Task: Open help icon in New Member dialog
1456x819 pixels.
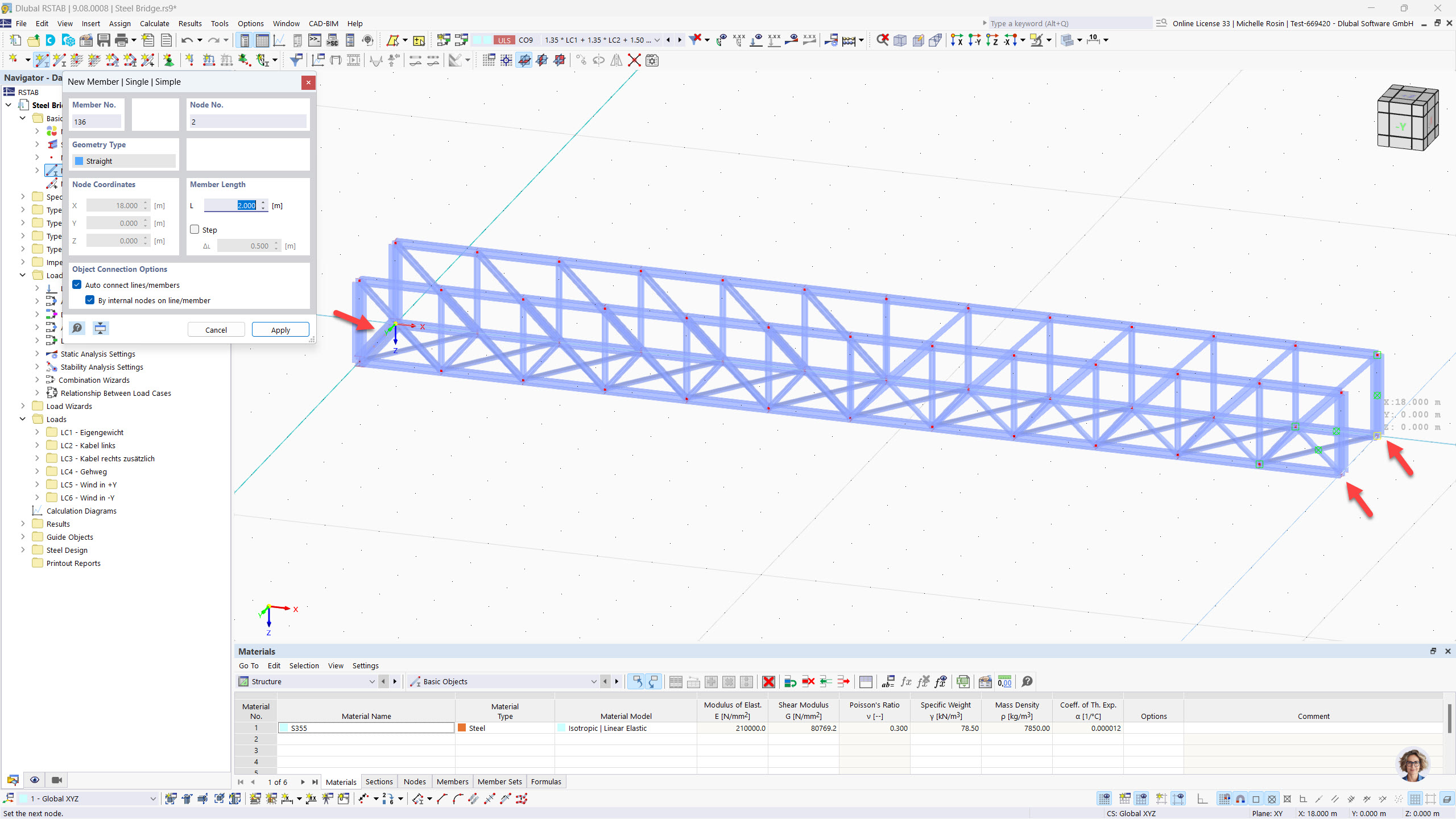Action: pyautogui.click(x=77, y=328)
